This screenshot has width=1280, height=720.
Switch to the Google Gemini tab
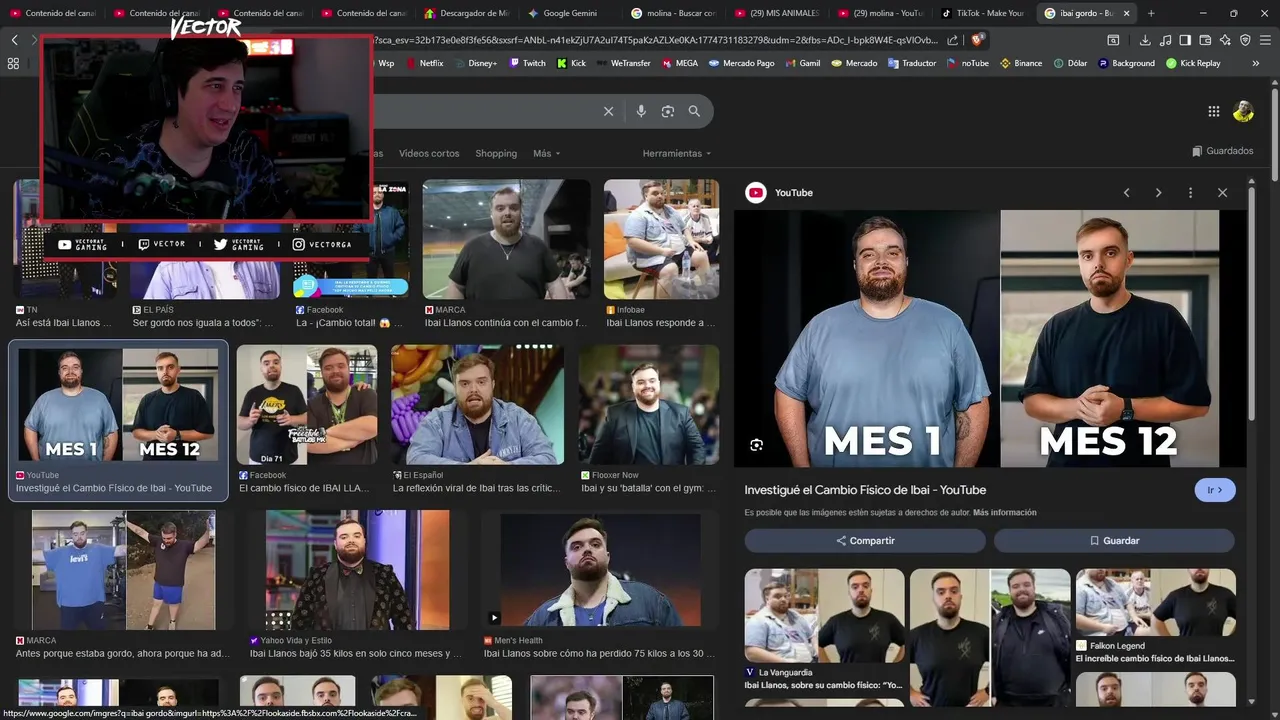coord(569,13)
